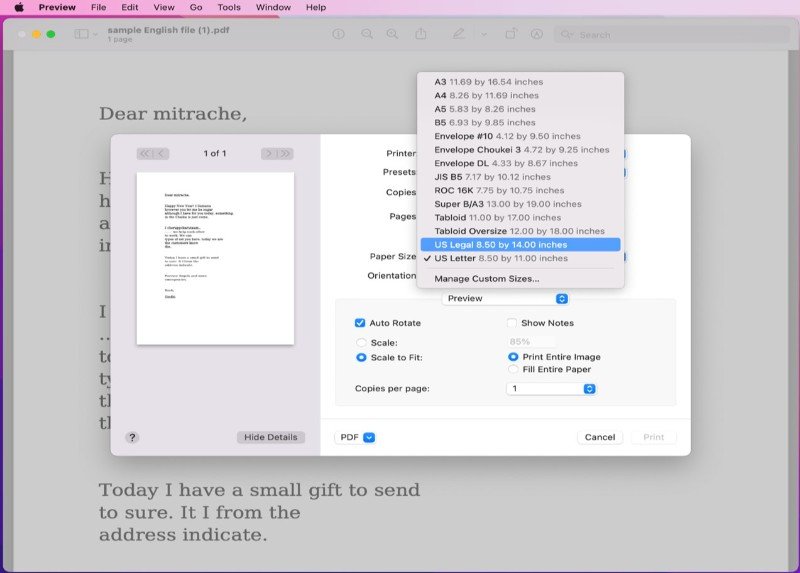800x573 pixels.
Task: Open the PDF dropdown menu
Action: tap(356, 437)
